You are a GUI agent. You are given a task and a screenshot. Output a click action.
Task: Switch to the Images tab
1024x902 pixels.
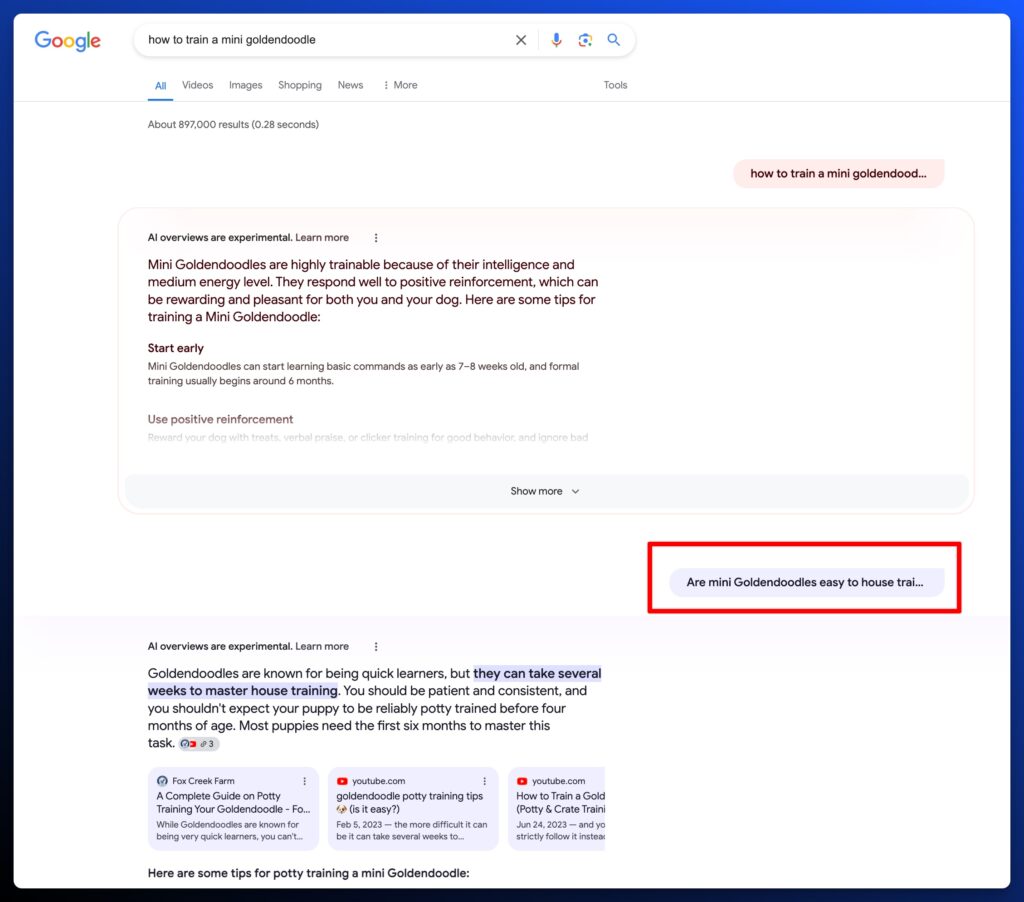click(x=245, y=85)
